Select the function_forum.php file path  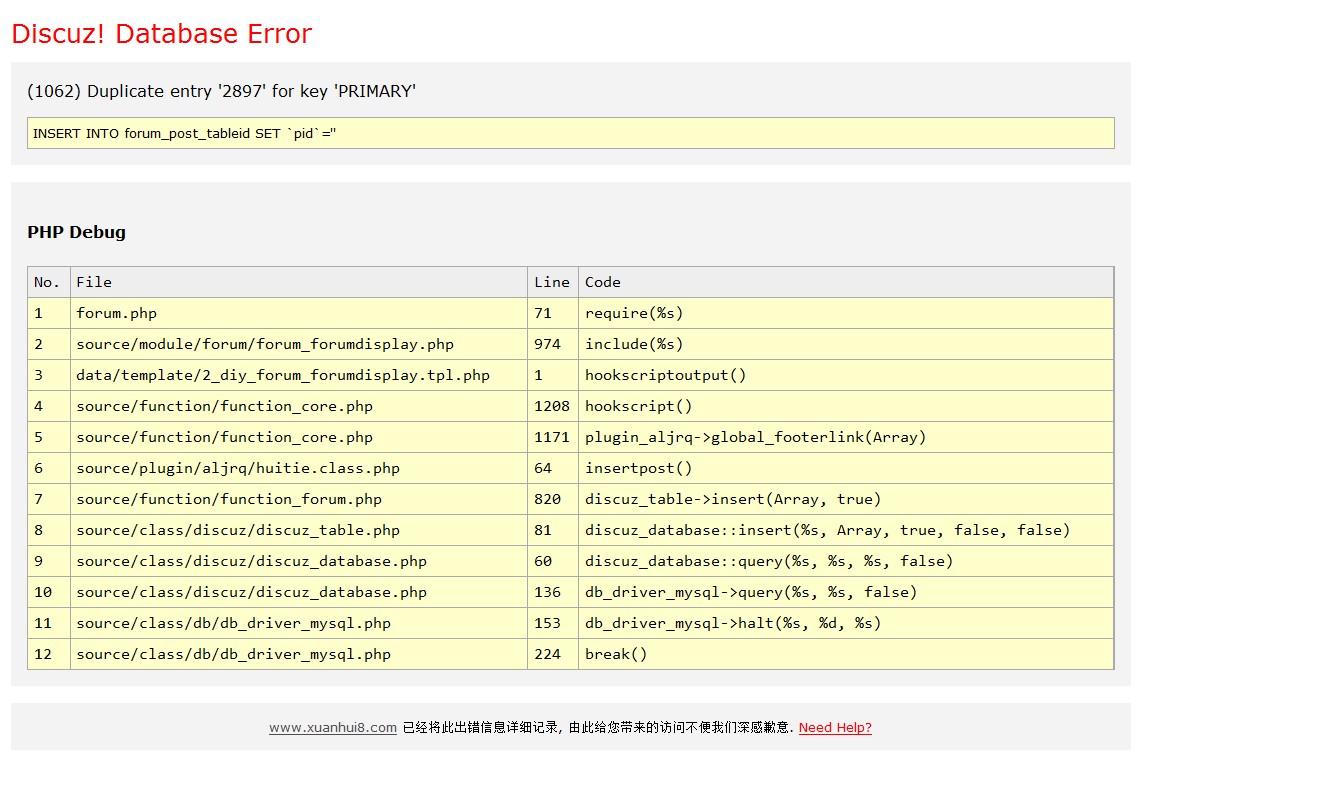229,499
